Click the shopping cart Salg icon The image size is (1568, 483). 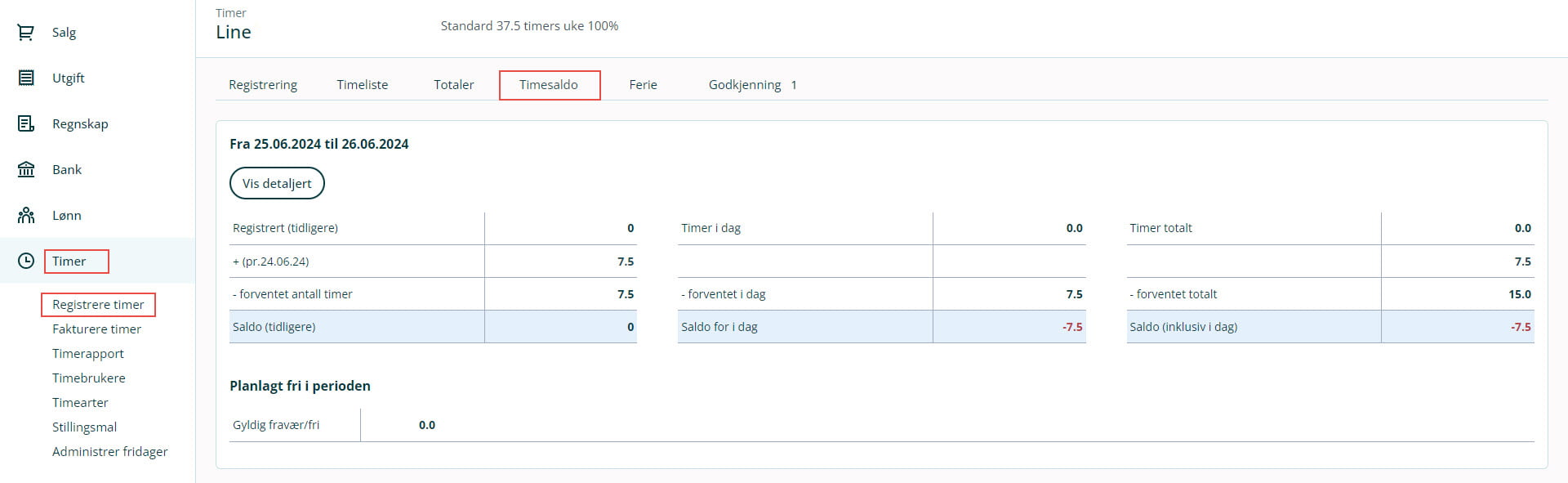(x=26, y=33)
